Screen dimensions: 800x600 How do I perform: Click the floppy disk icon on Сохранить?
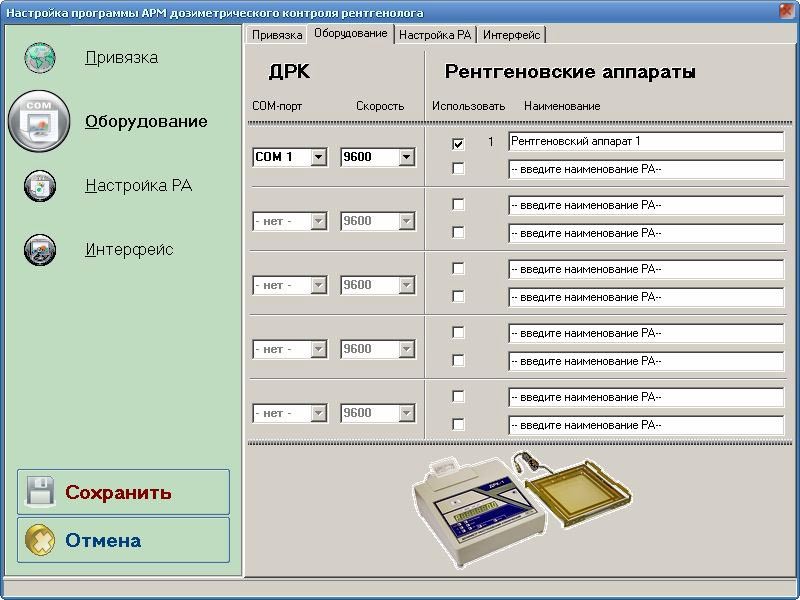40,492
